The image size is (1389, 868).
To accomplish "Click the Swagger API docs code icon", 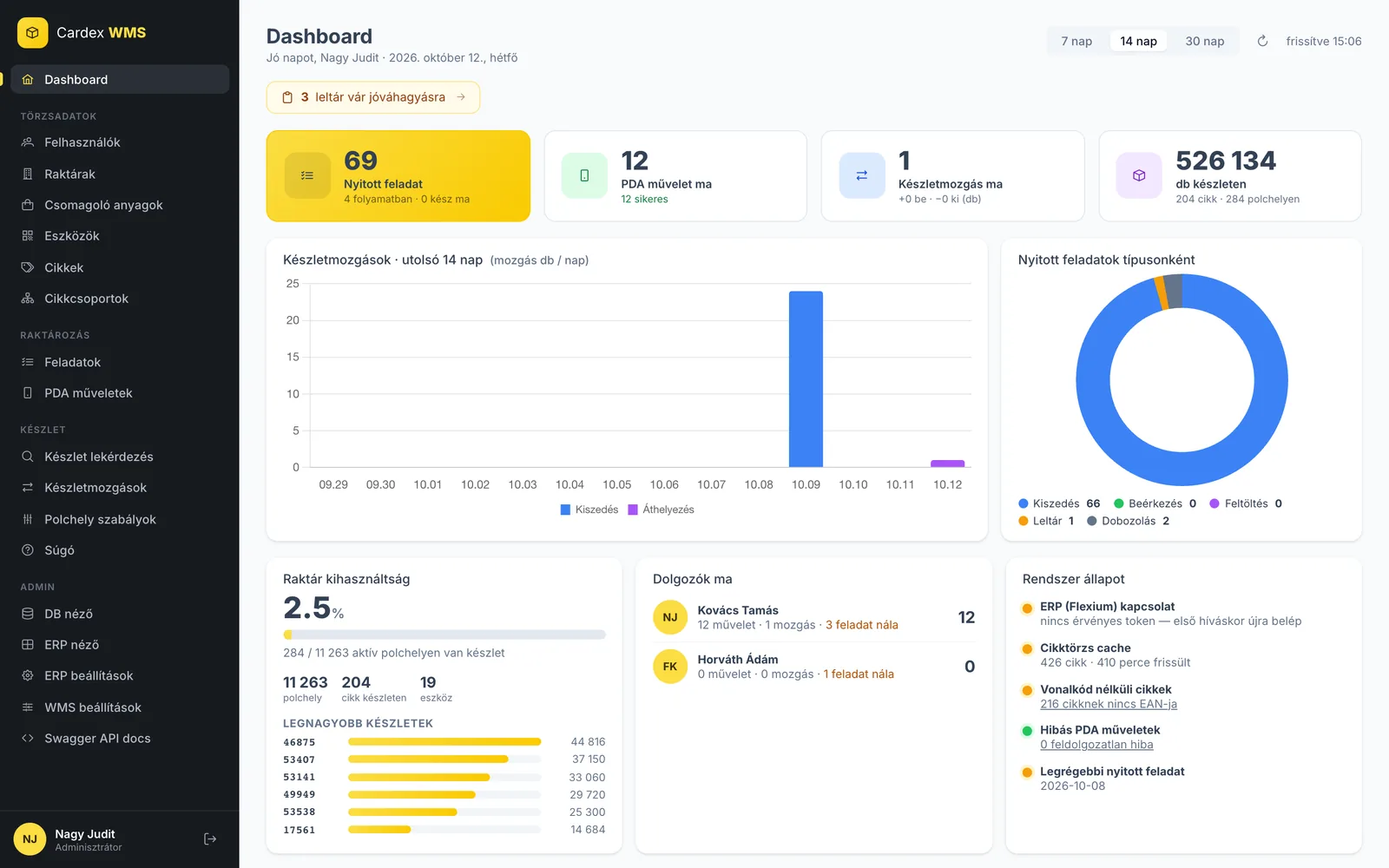I will point(28,739).
